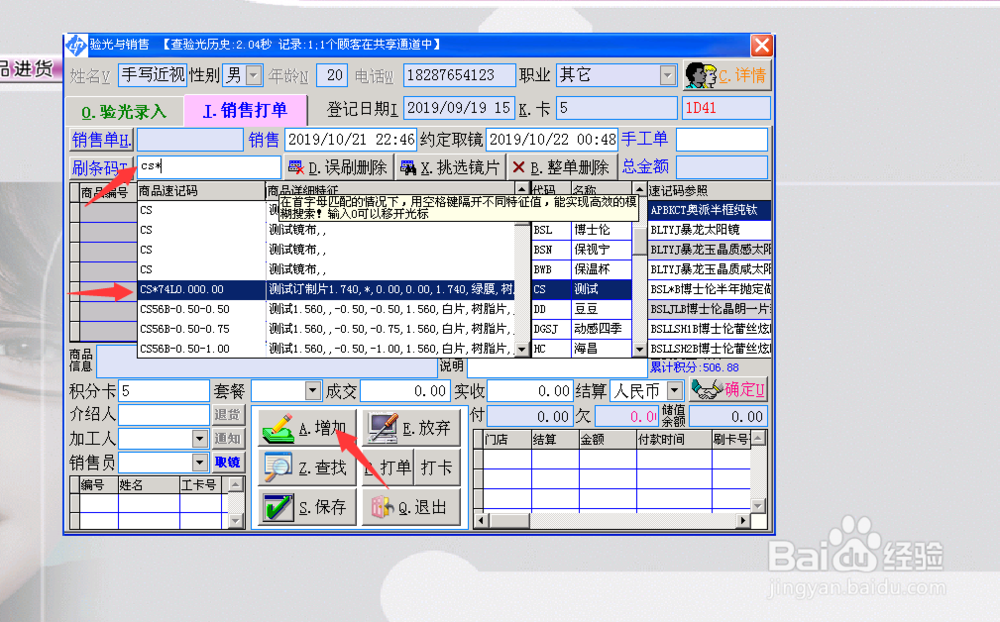This screenshot has width=1000, height=622.
Task: Click the S.保存 save button
Action: 308,507
